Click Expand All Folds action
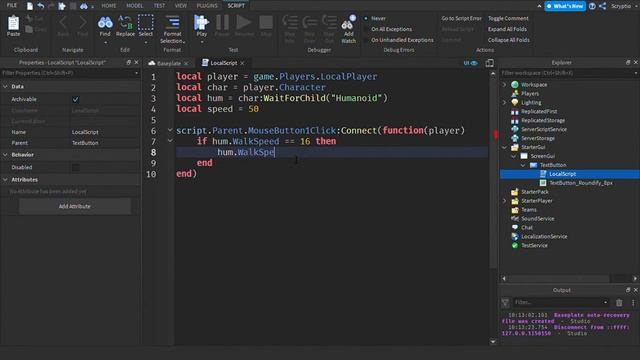Screen dimensions: 640x360 (507, 29)
